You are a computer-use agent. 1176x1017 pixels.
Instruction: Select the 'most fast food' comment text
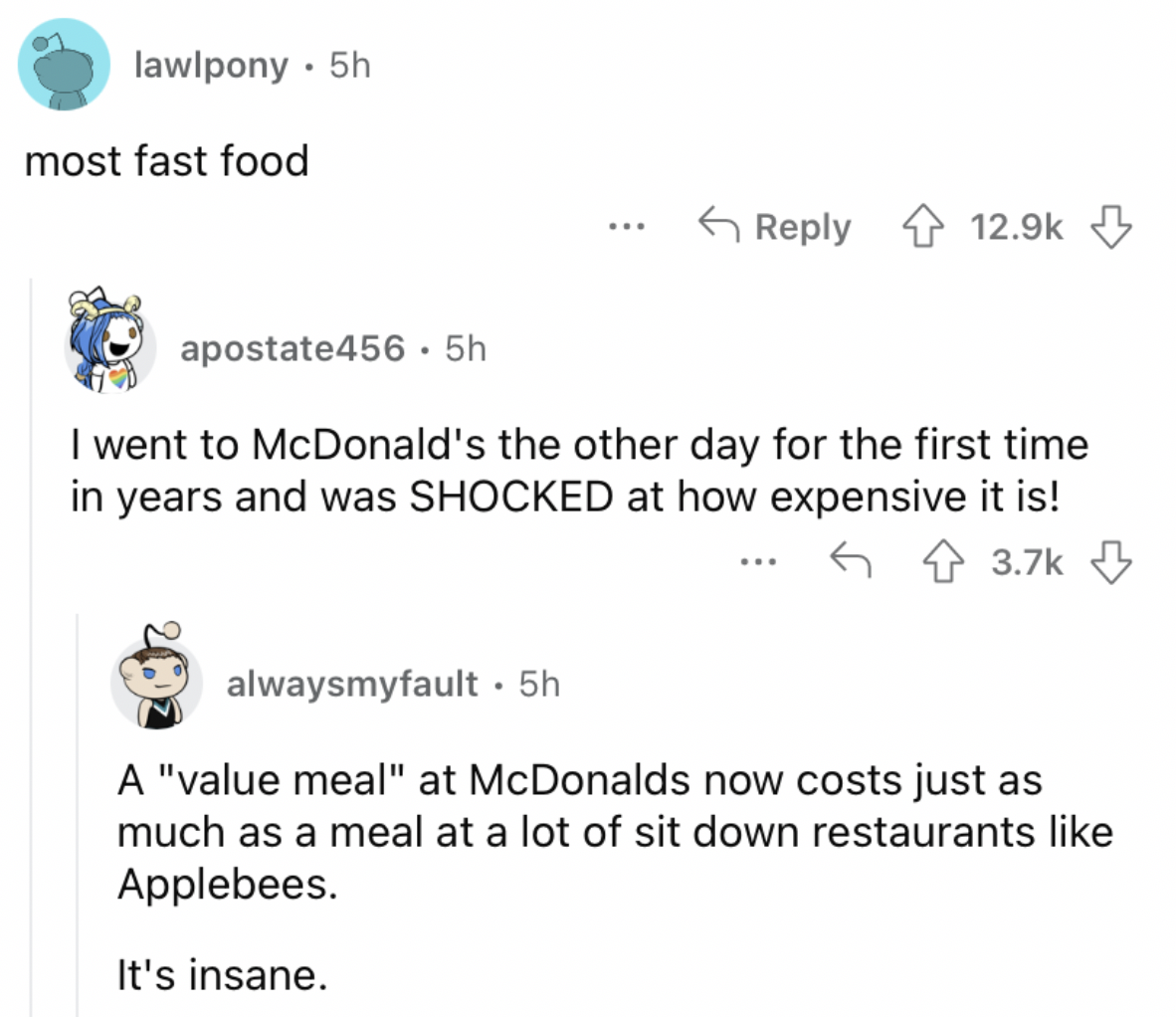coord(166,161)
